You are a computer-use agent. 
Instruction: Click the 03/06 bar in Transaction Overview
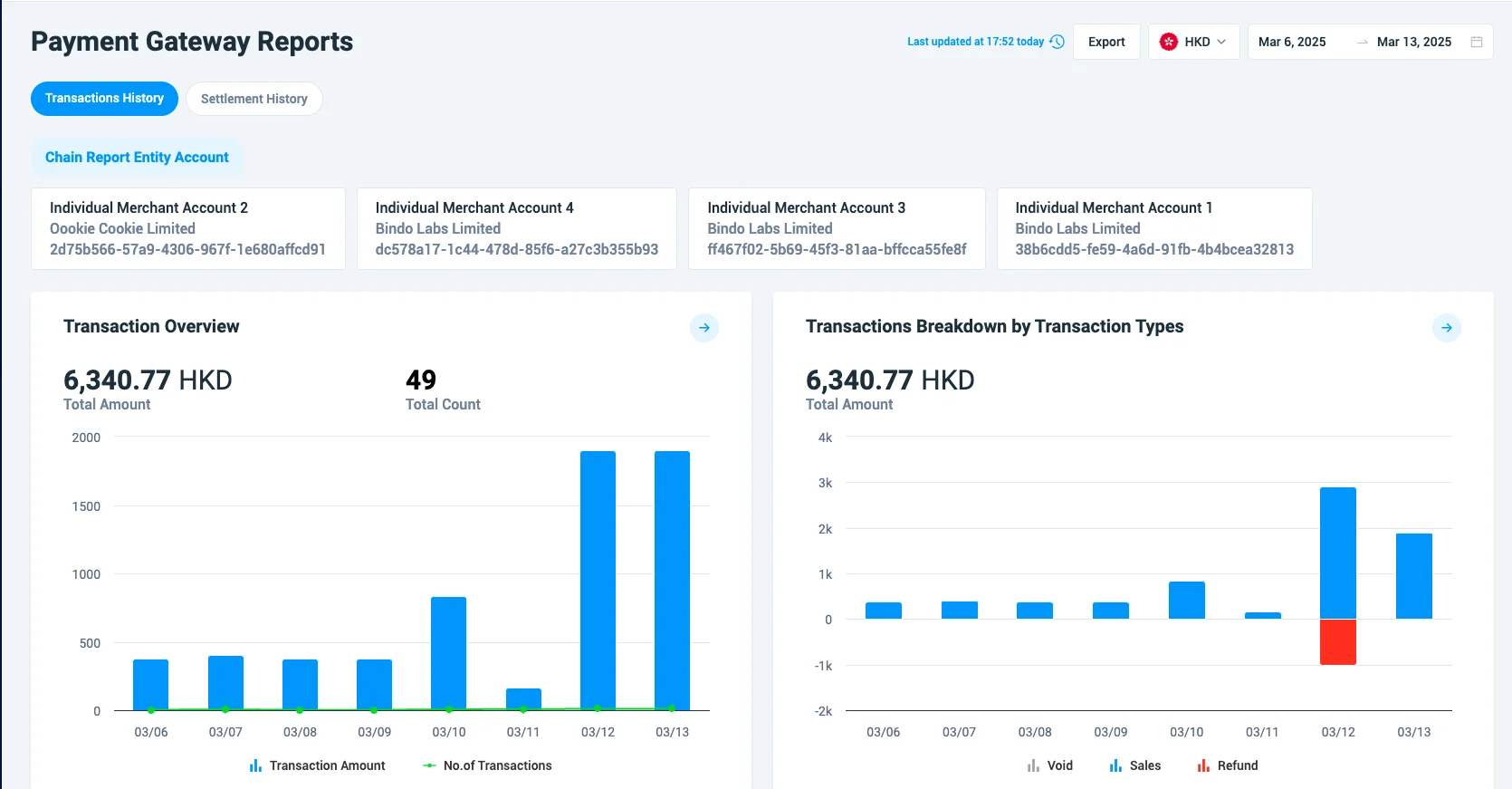coord(151,685)
